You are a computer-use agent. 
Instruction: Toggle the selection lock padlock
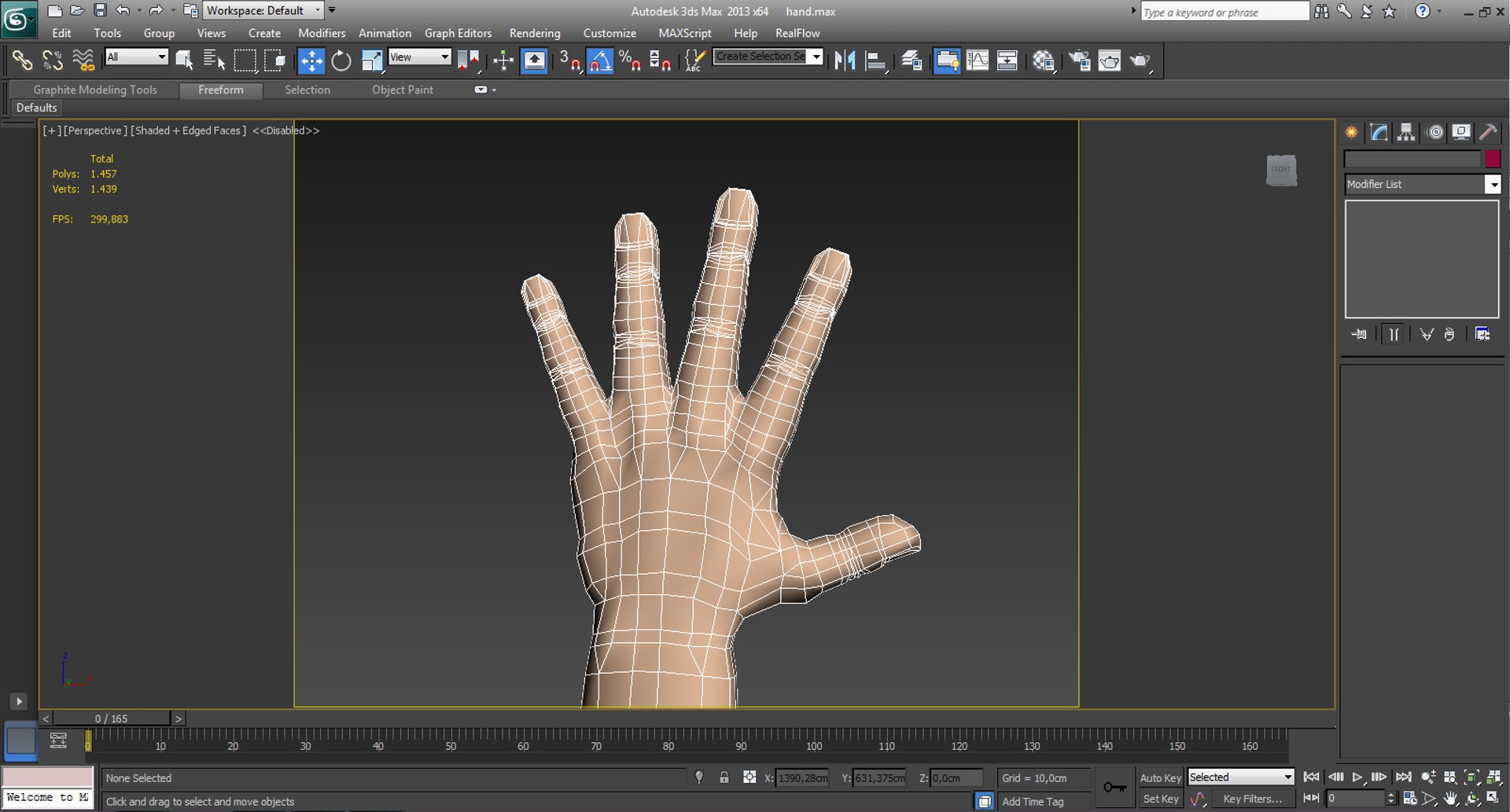tap(724, 777)
